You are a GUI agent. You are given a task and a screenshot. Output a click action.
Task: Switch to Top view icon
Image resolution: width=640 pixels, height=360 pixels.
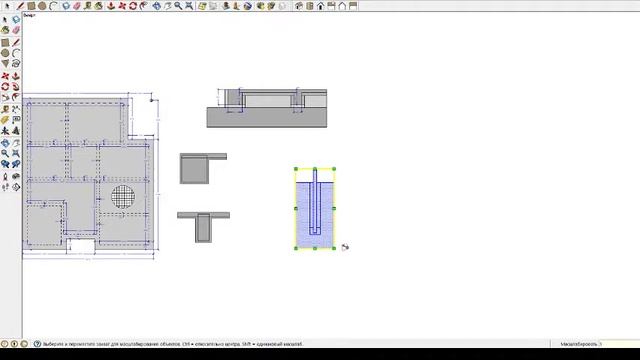coord(310,6)
